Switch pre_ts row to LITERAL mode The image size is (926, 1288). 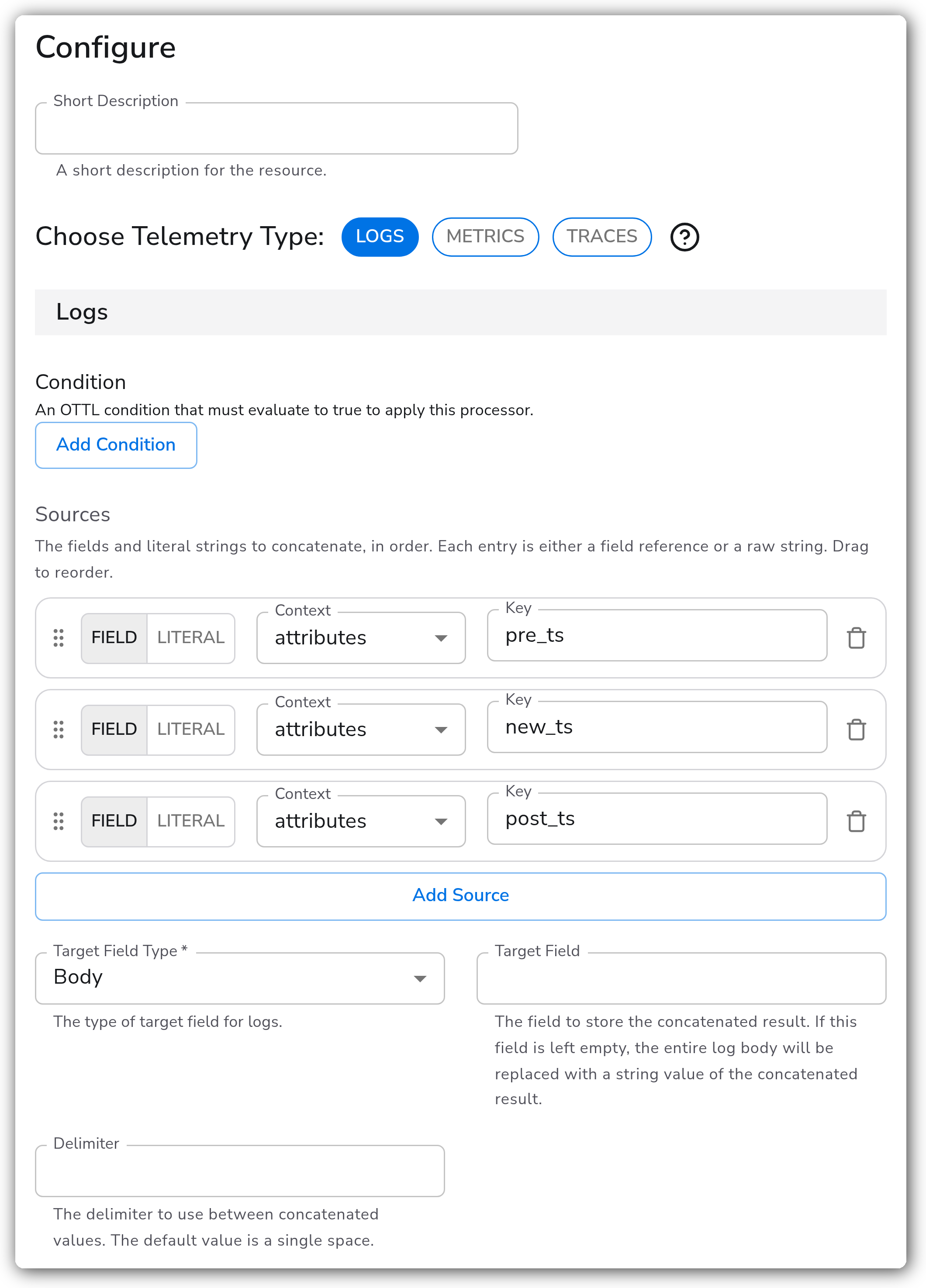pyautogui.click(x=191, y=638)
